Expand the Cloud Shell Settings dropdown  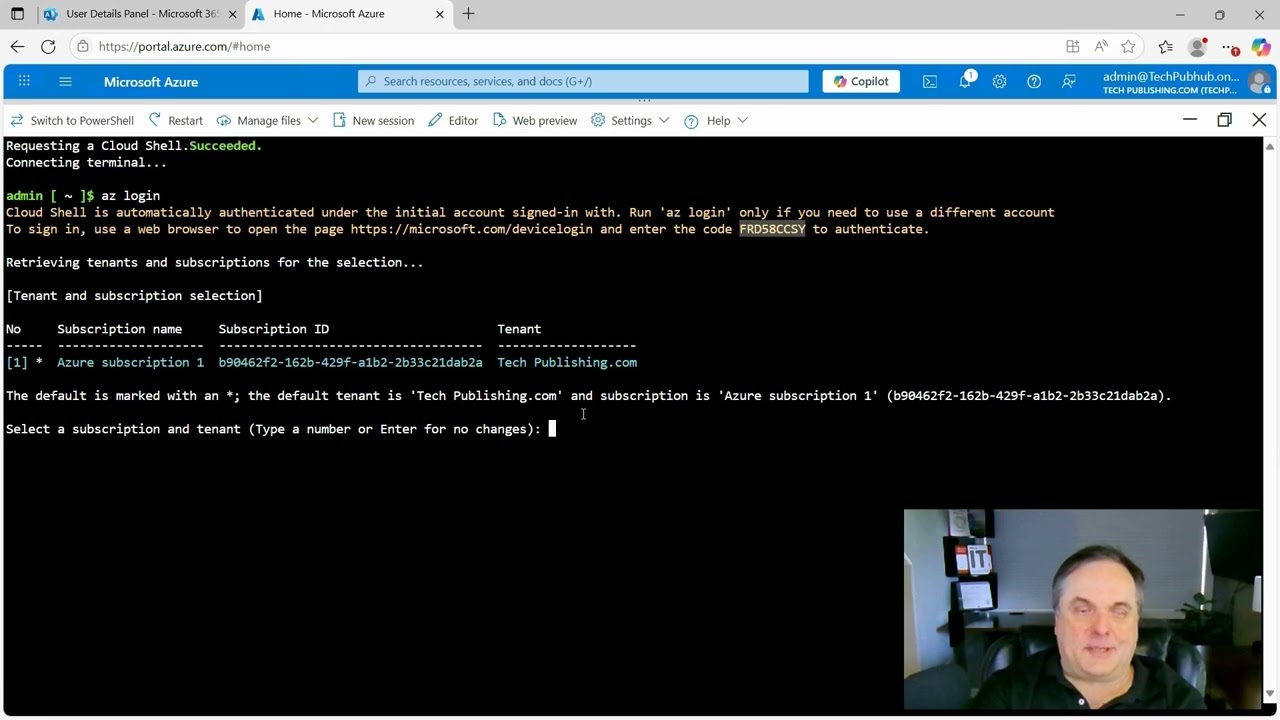[630, 120]
